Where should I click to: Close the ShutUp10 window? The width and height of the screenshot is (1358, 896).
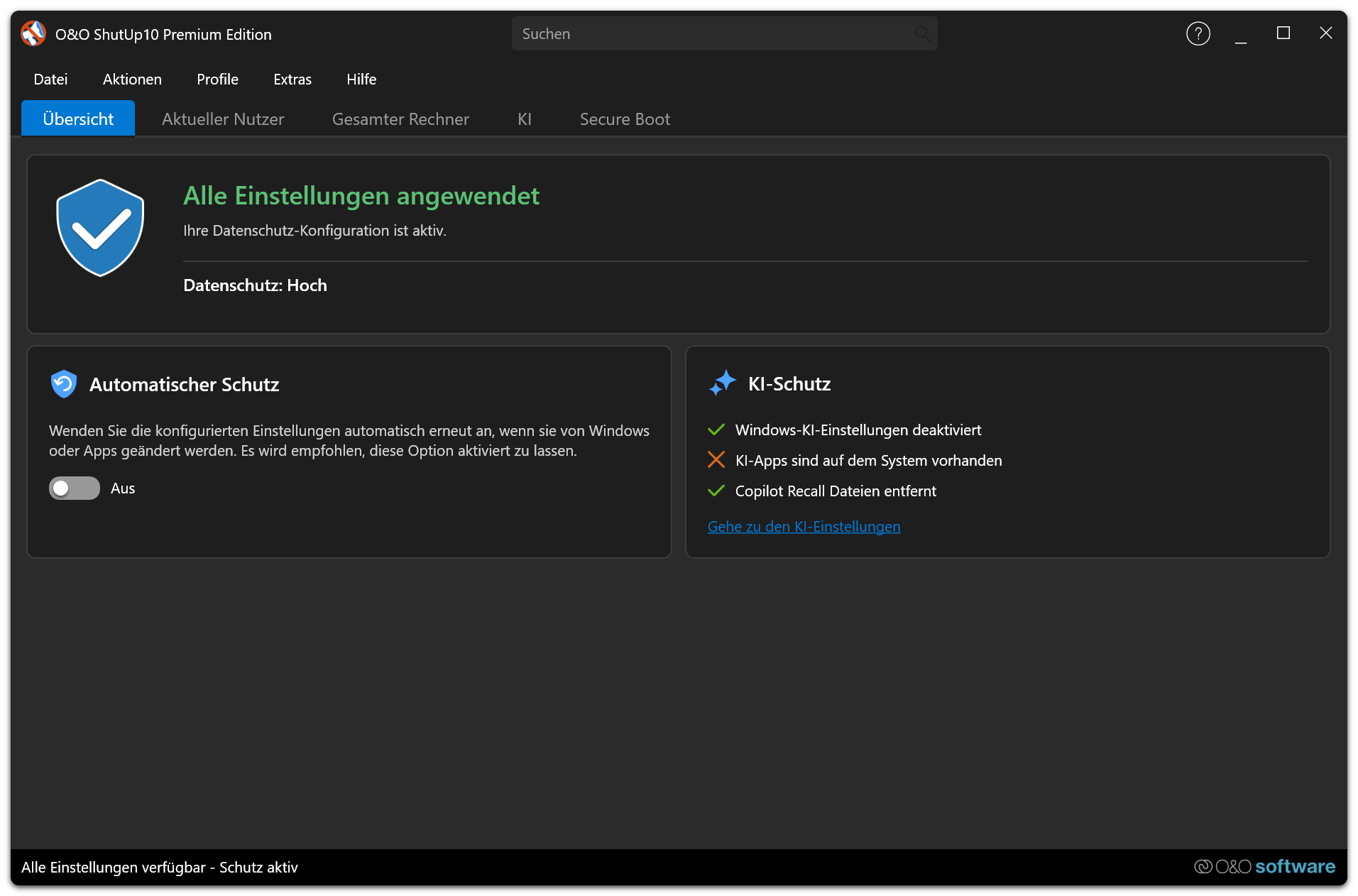coord(1325,33)
